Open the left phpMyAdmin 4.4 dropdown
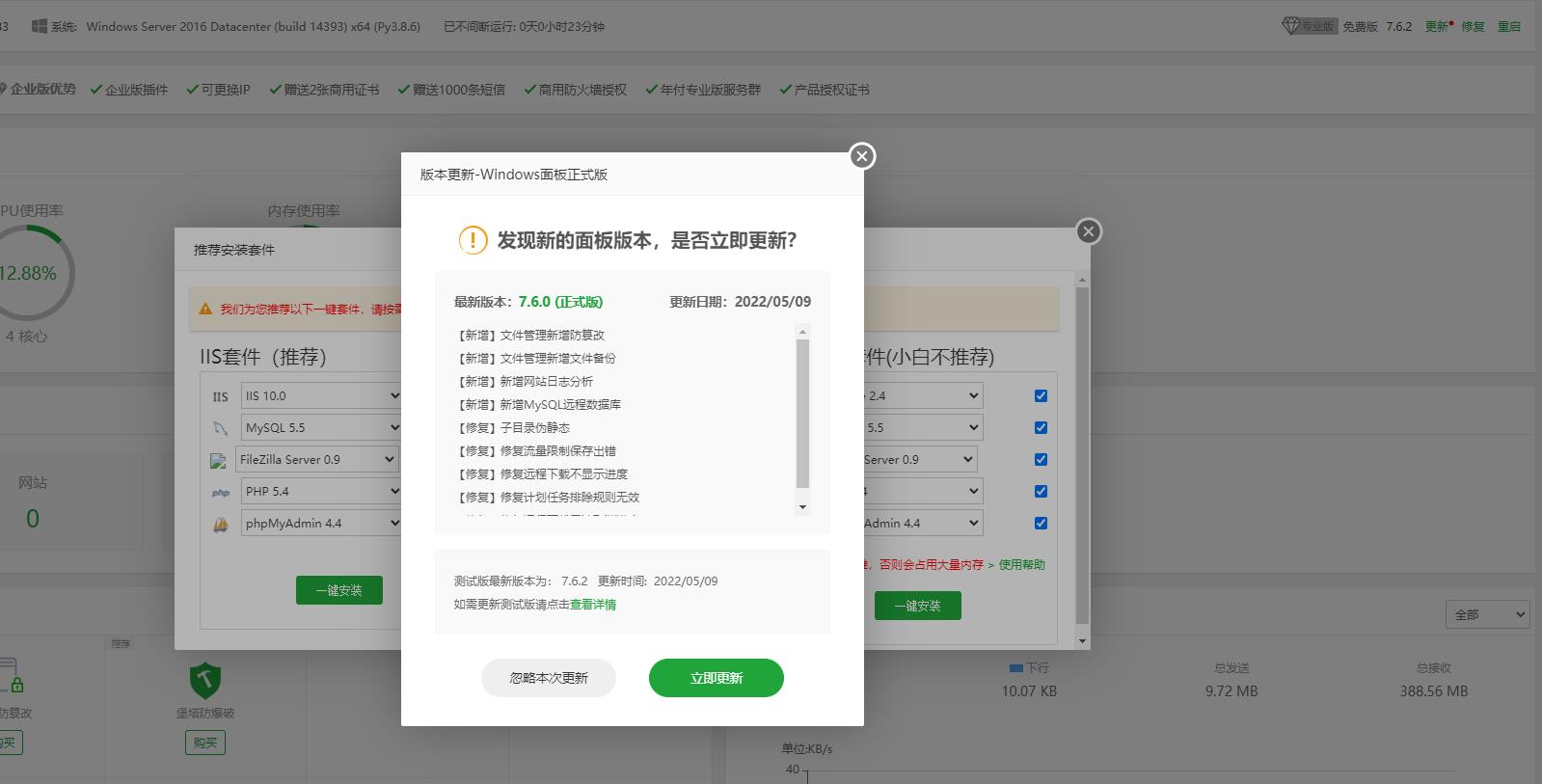Screen dimensions: 1542x784 point(321,524)
